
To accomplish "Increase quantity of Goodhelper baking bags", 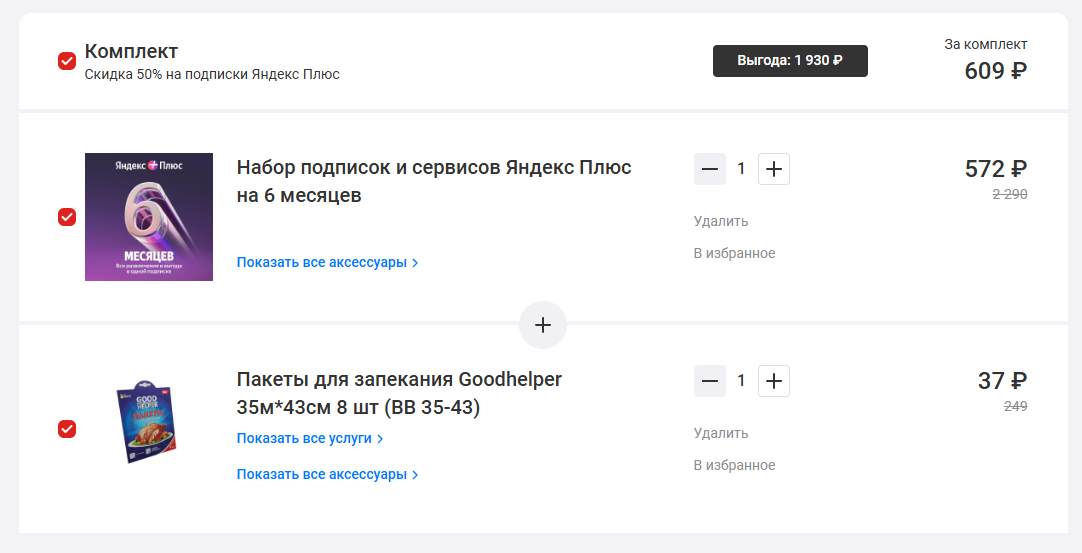I will click(773, 381).
